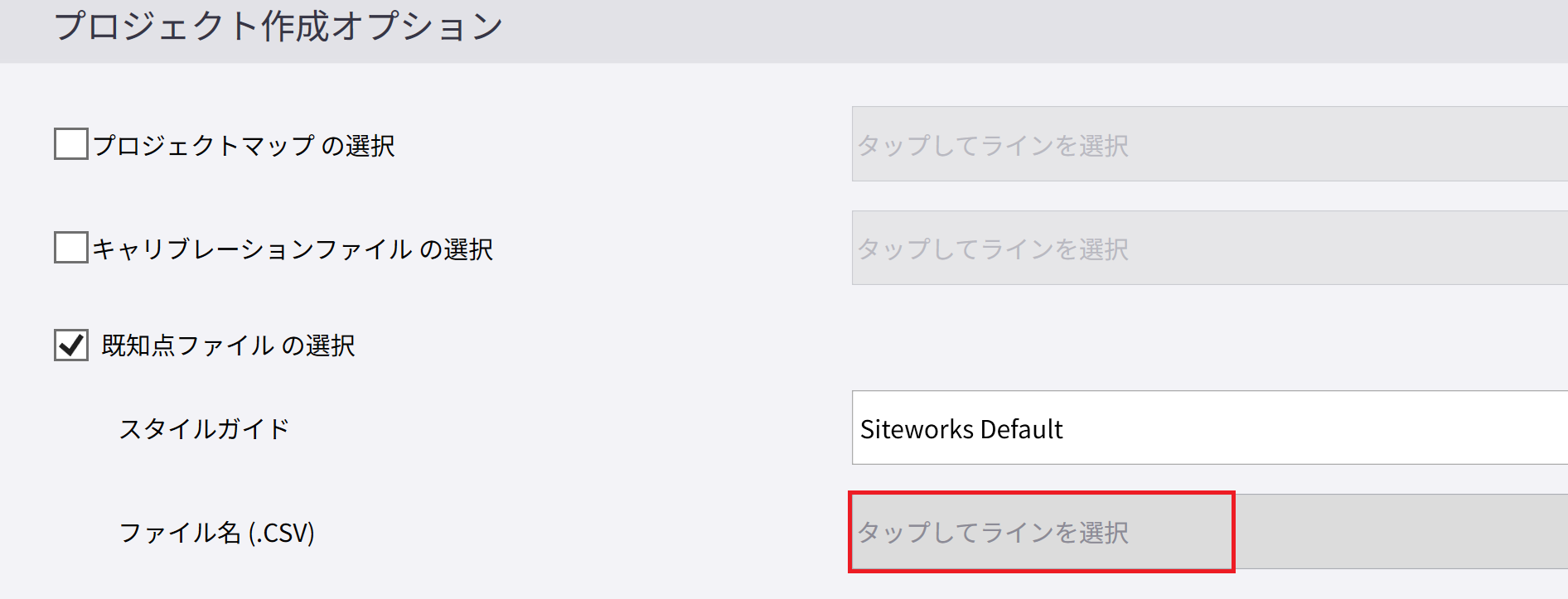
Task: Uncheck the 既知点ファイル の選択 checkbox
Action: click(x=71, y=345)
